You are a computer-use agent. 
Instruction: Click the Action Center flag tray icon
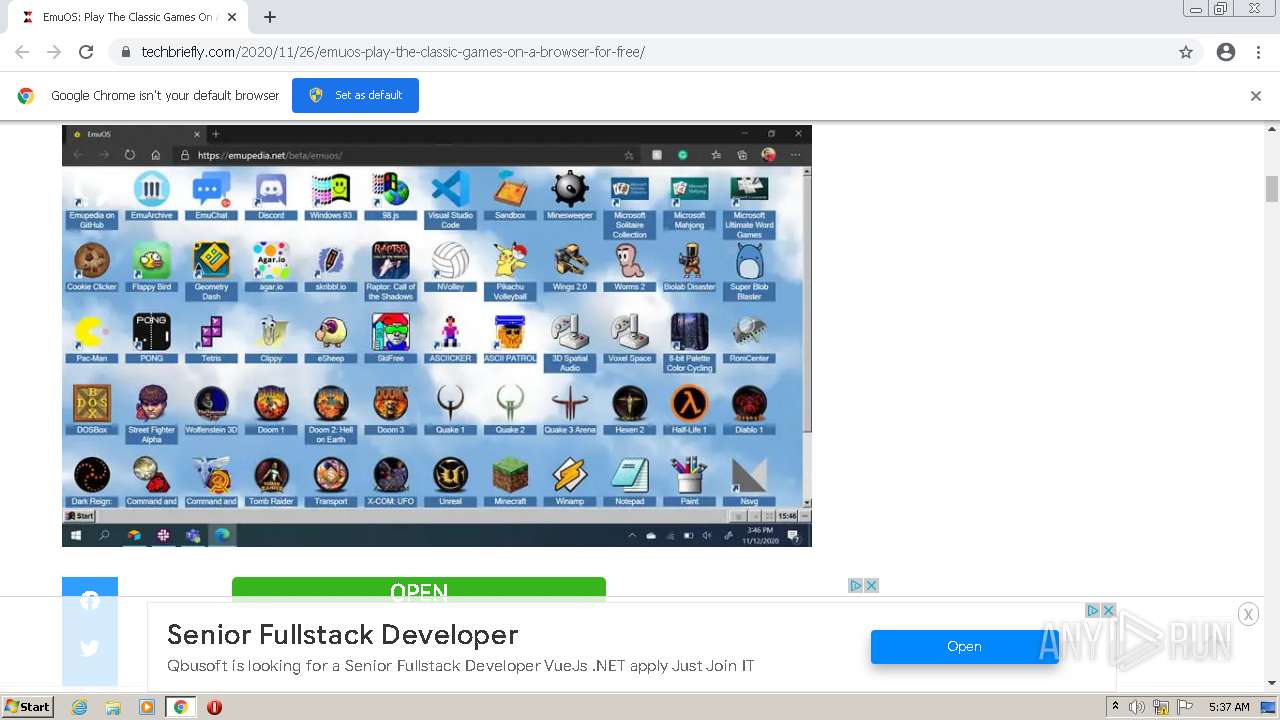1184,707
